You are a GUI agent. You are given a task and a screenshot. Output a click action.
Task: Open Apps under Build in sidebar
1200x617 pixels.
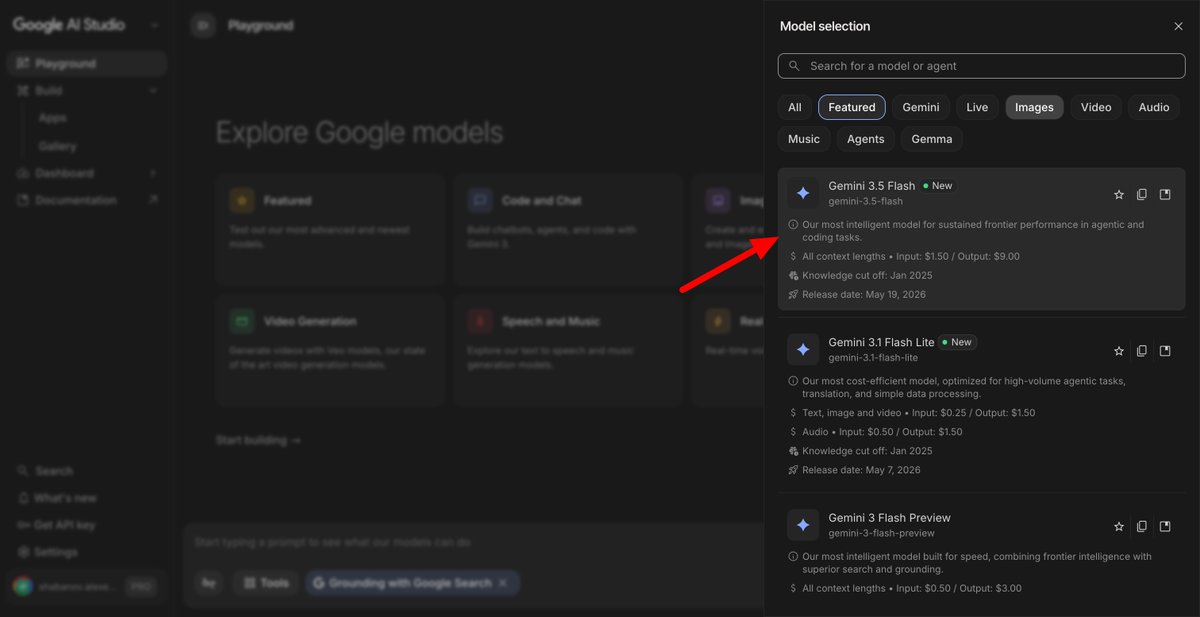53,118
